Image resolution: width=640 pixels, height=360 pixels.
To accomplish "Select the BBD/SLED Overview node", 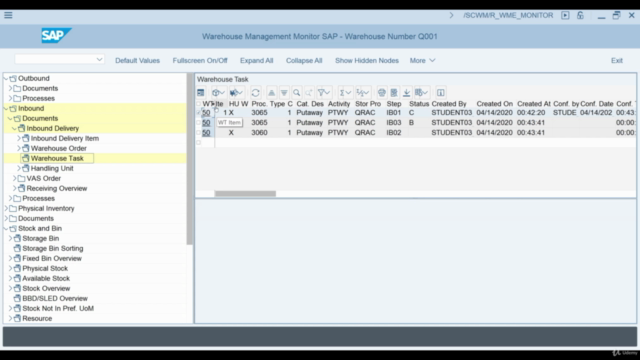I will click(x=55, y=298).
